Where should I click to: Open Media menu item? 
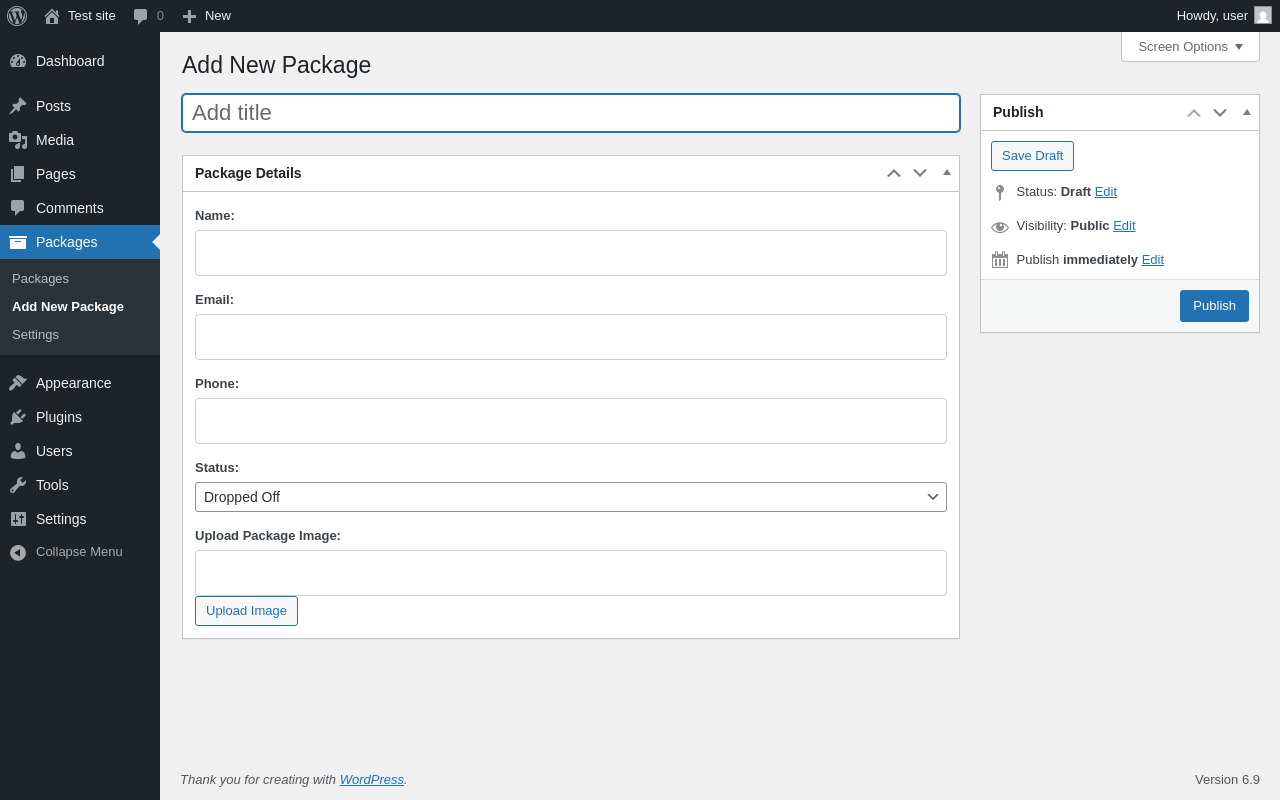point(80,140)
